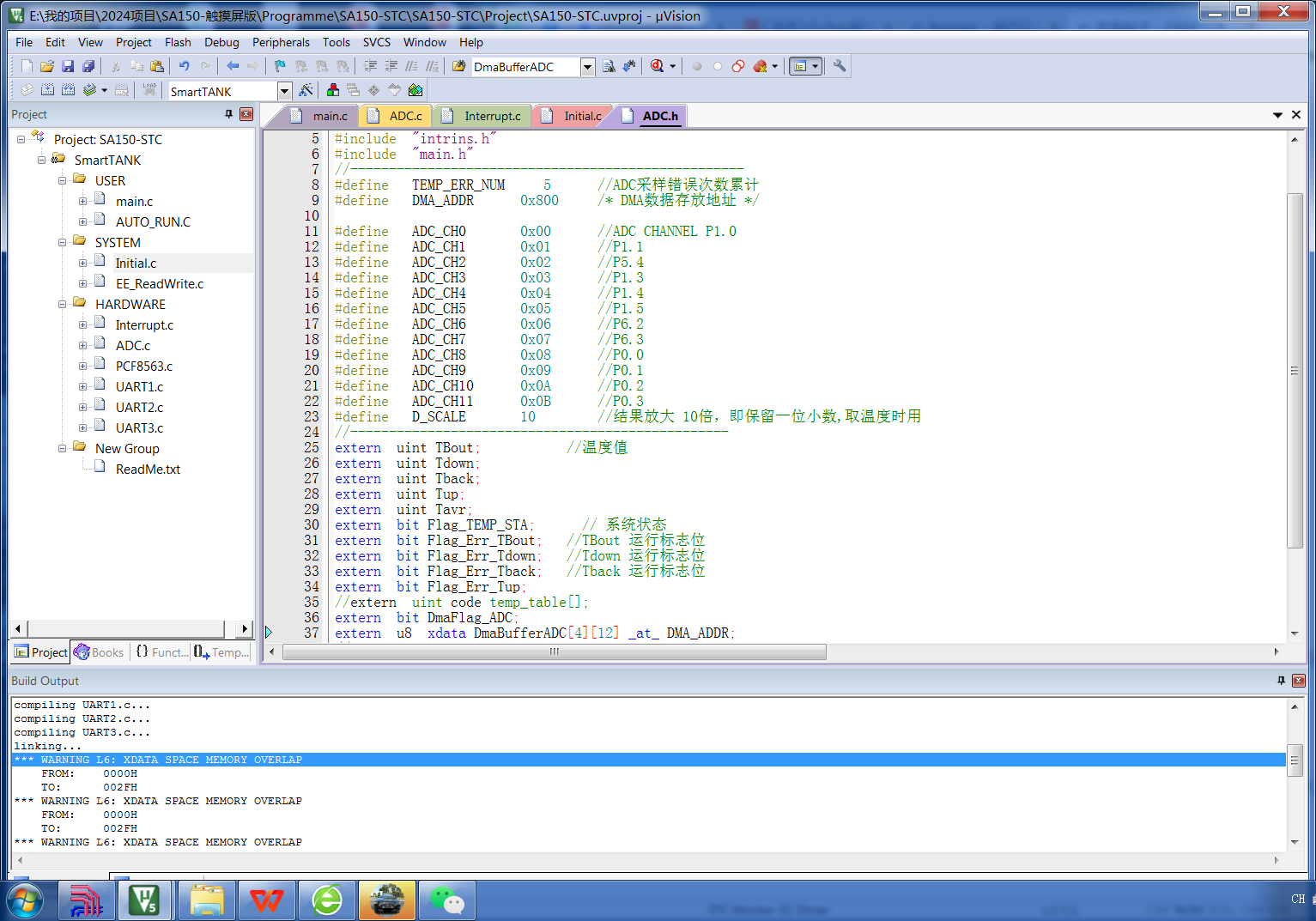The height and width of the screenshot is (921, 1316).
Task: Switch to the Initial.c editor tab
Action: (573, 116)
